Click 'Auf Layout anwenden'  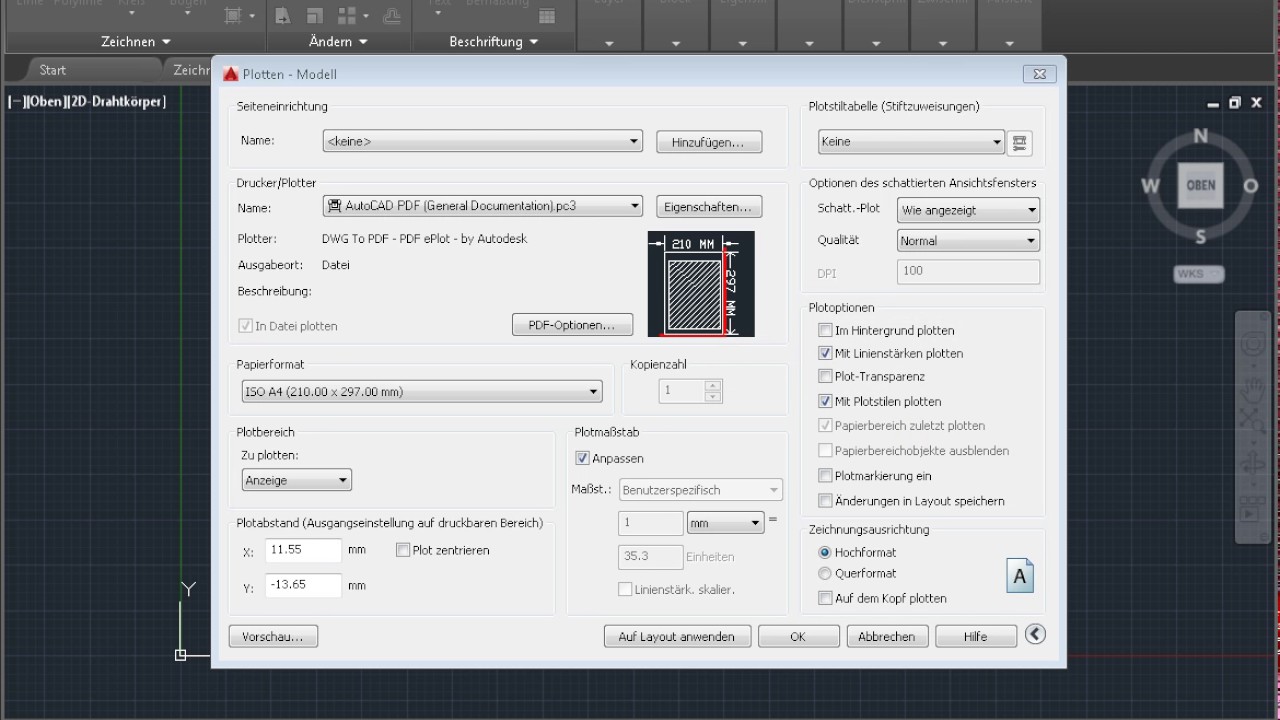tap(676, 636)
